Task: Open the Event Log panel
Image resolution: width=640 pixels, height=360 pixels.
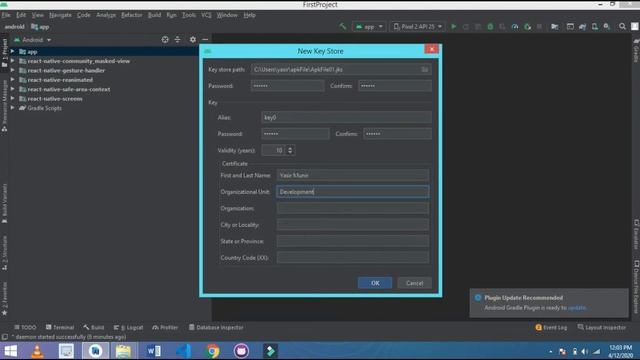Action: tap(551, 327)
